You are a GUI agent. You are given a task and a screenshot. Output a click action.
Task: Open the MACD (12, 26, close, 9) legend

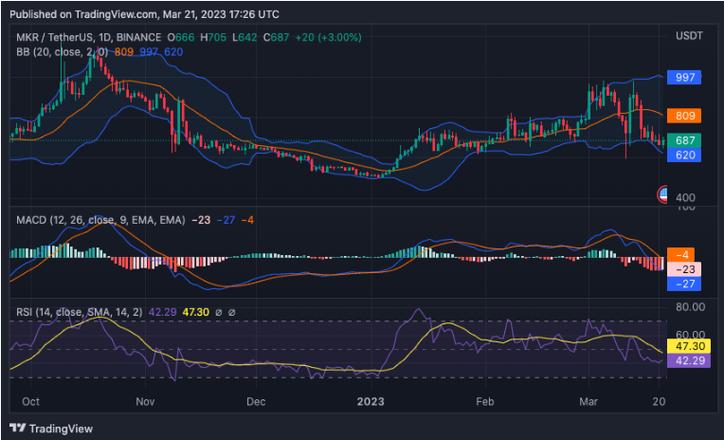coord(101,220)
